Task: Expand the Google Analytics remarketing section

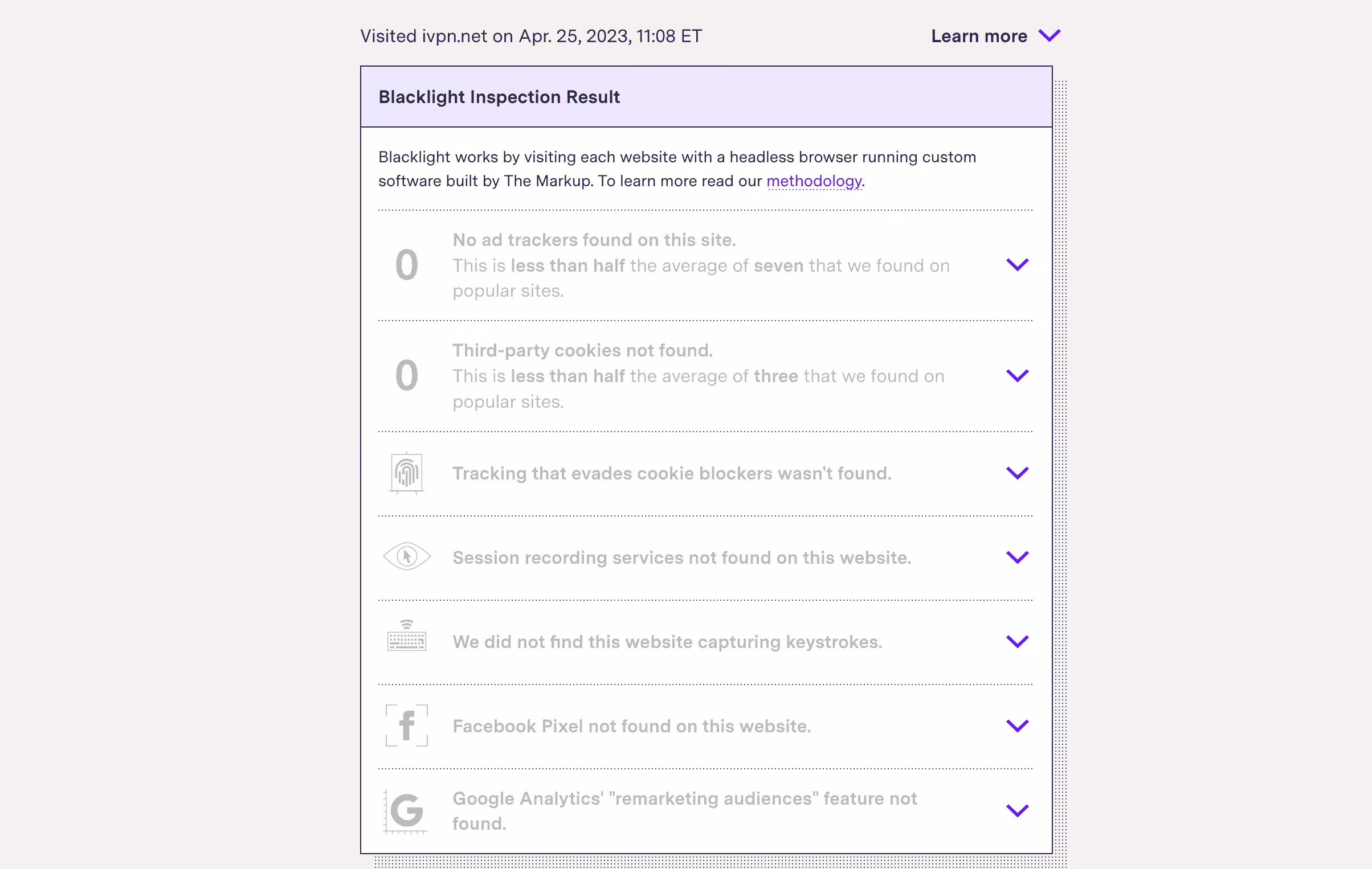Action: [x=1018, y=811]
